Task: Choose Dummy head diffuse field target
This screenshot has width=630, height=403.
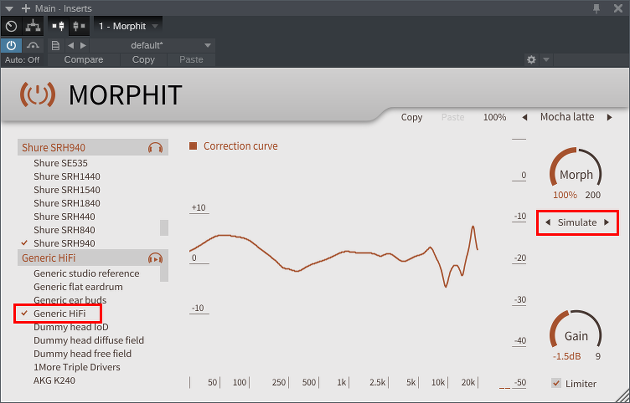Action: point(88,340)
